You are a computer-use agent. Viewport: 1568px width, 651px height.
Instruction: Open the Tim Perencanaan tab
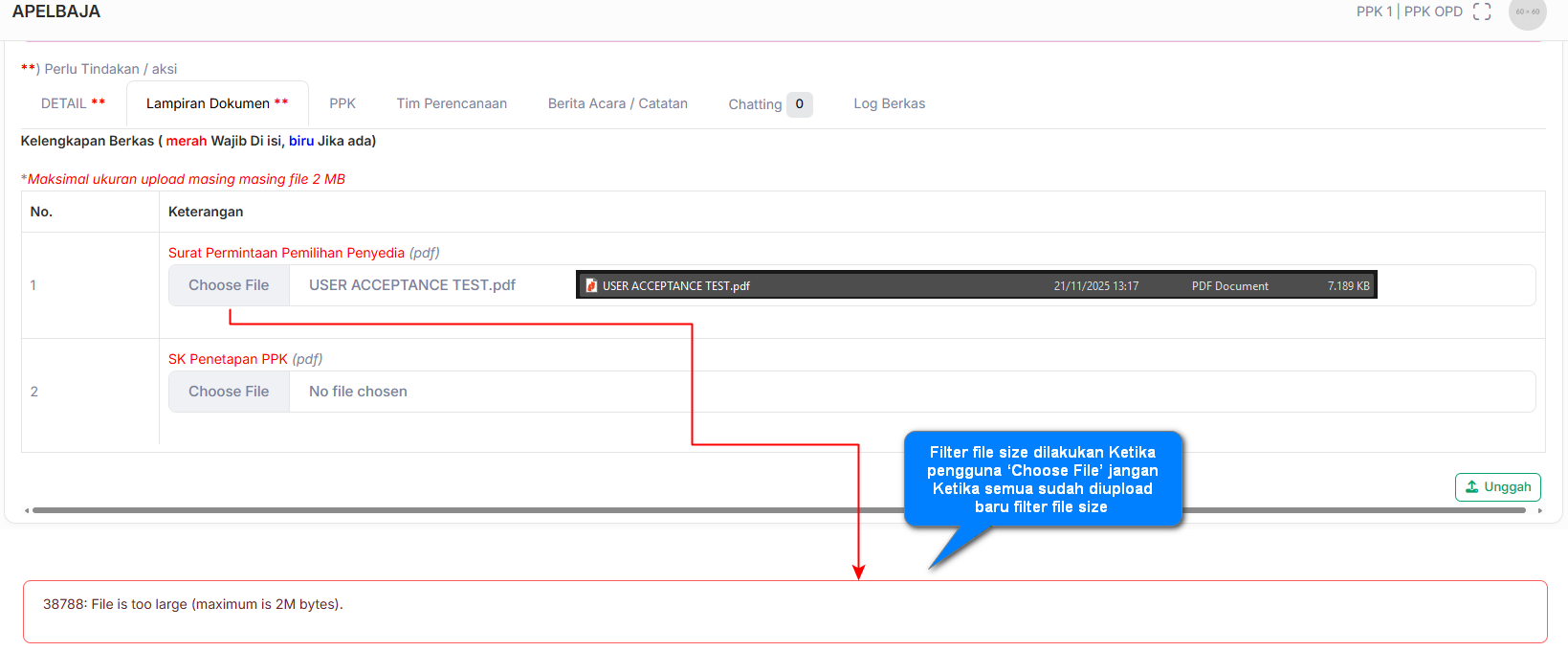452,103
